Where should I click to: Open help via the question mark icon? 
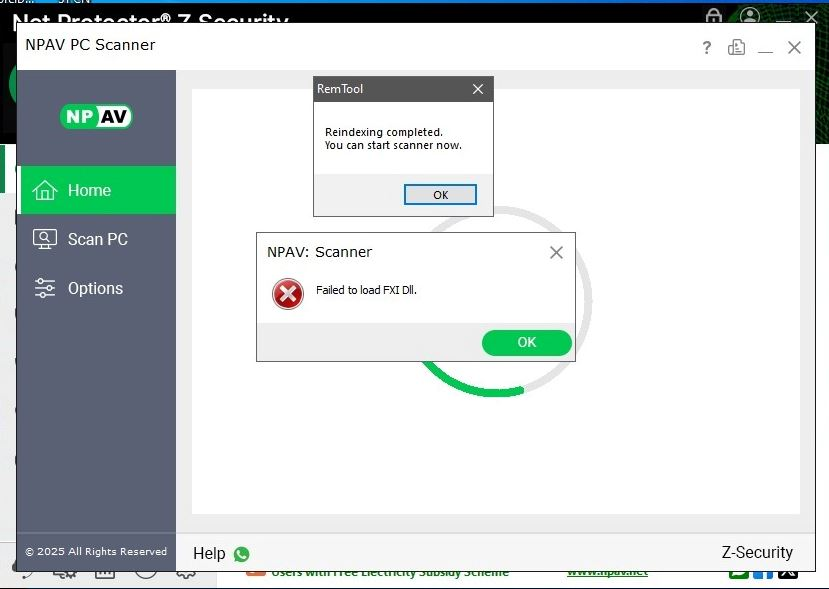[x=706, y=47]
